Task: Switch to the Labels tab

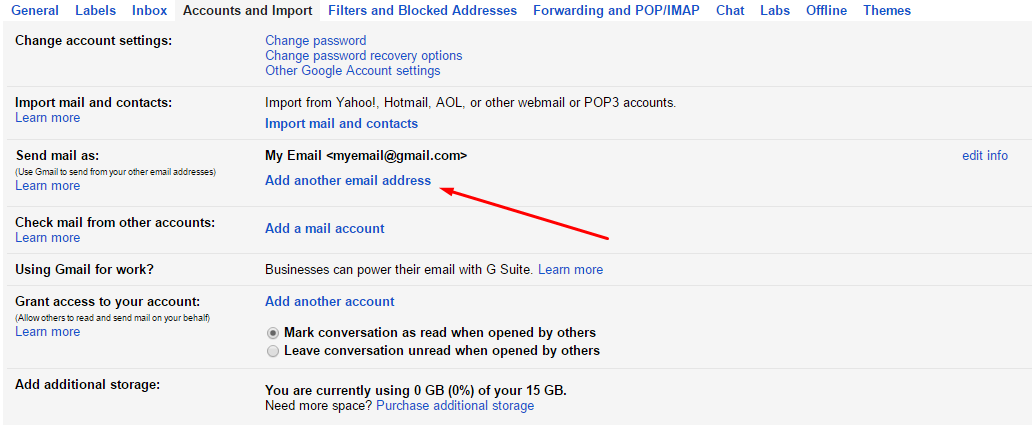Action: pos(95,11)
